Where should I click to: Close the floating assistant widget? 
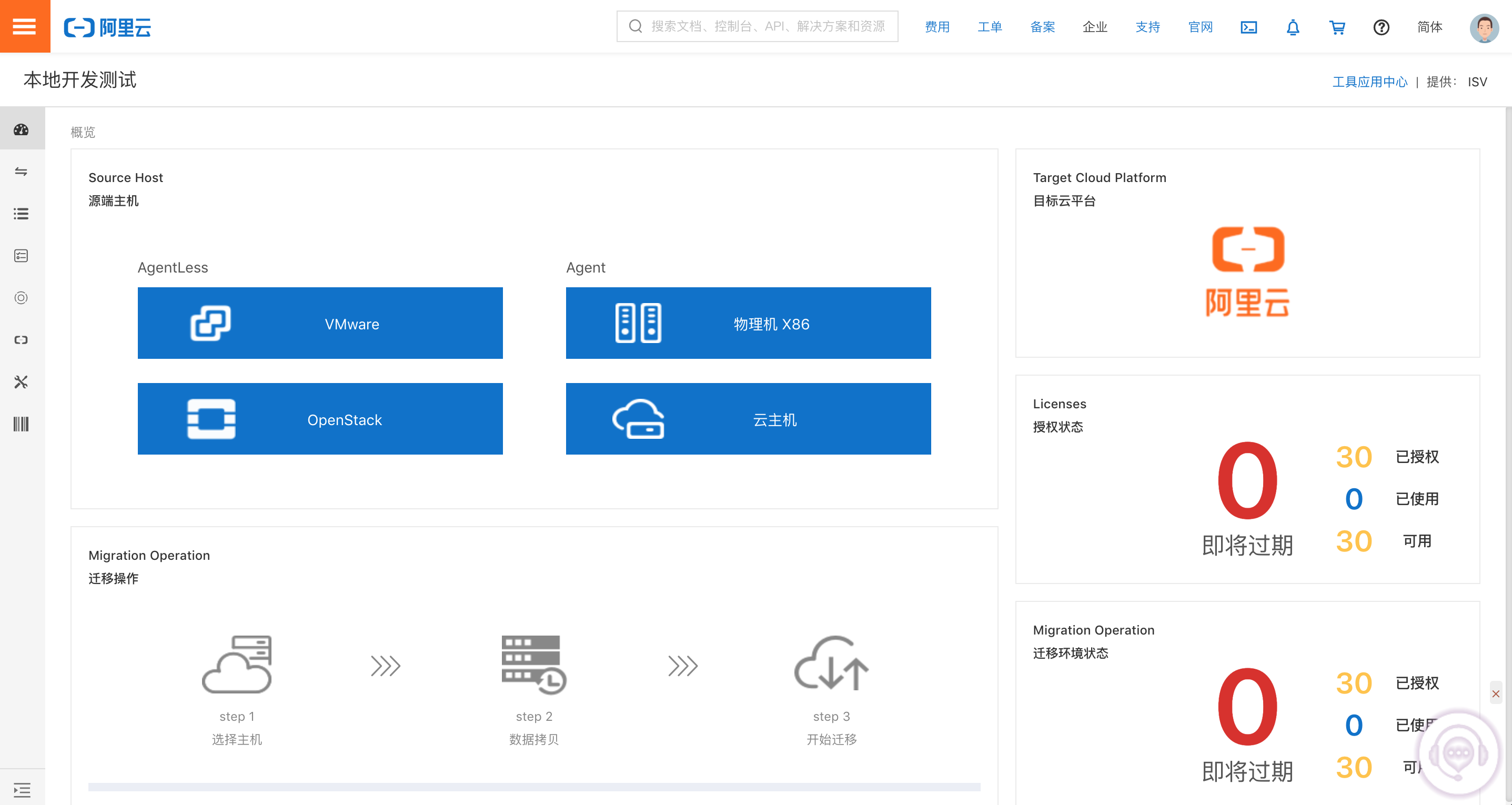[x=1496, y=693]
